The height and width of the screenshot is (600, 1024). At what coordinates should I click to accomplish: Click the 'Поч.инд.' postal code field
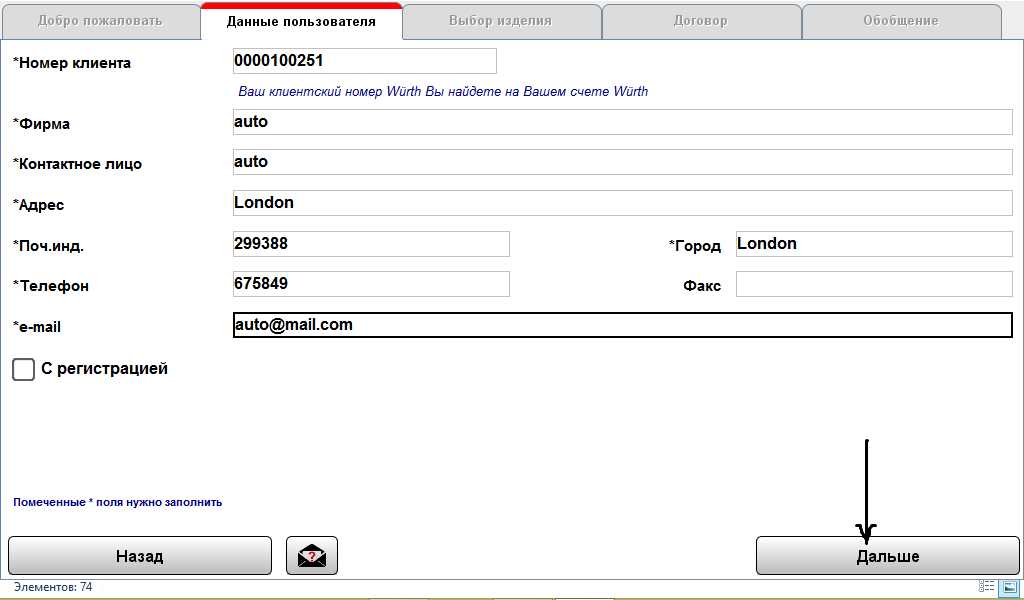click(x=370, y=244)
